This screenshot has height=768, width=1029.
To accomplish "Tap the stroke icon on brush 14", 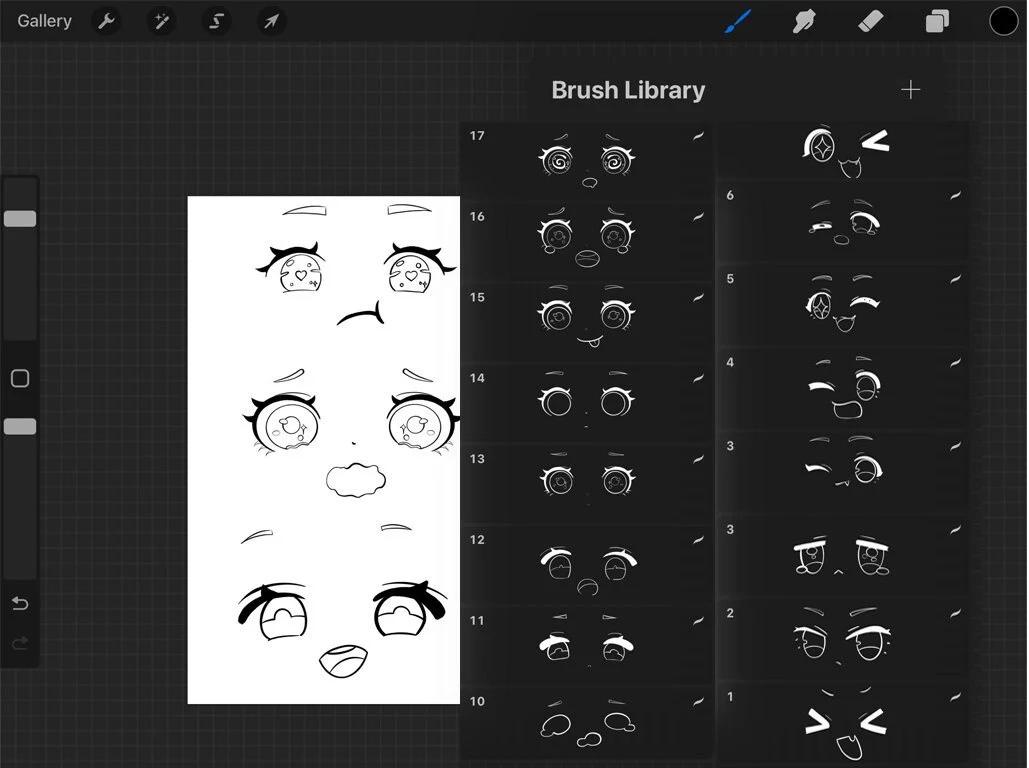I will 698,378.
